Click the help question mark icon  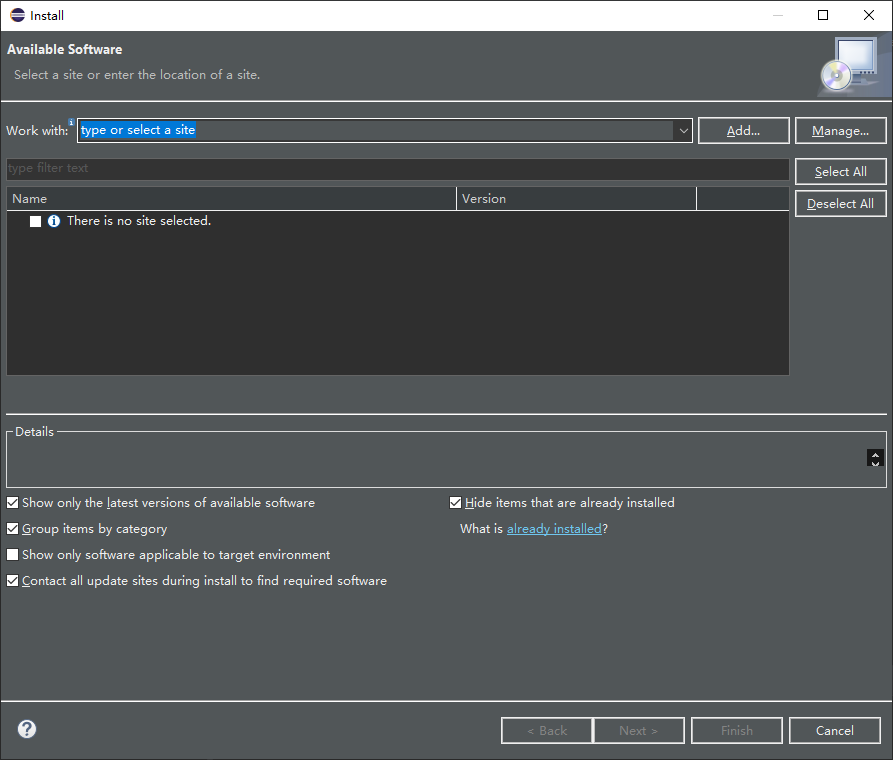(26, 729)
